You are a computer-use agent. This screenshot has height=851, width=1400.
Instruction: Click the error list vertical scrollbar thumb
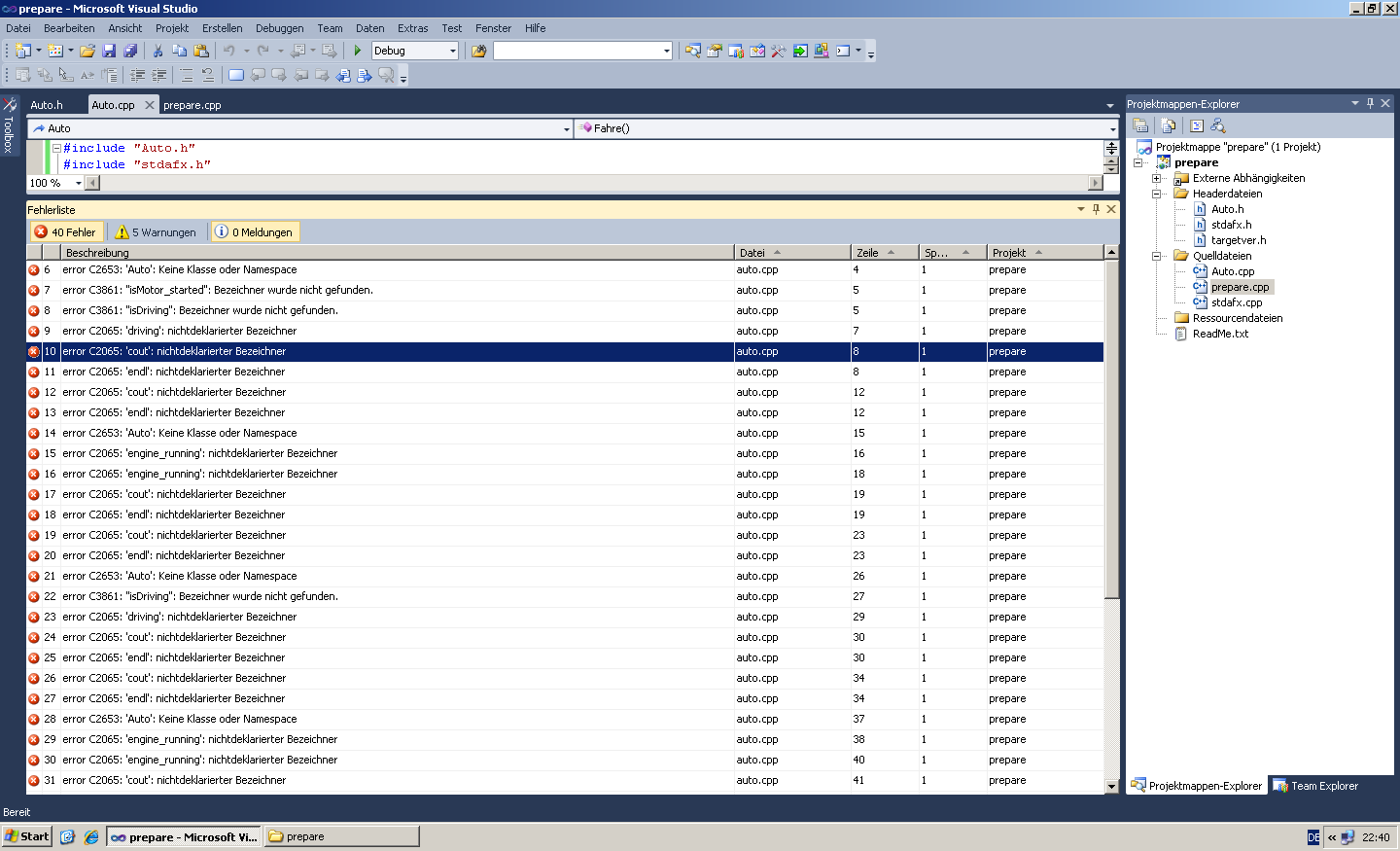click(1111, 428)
